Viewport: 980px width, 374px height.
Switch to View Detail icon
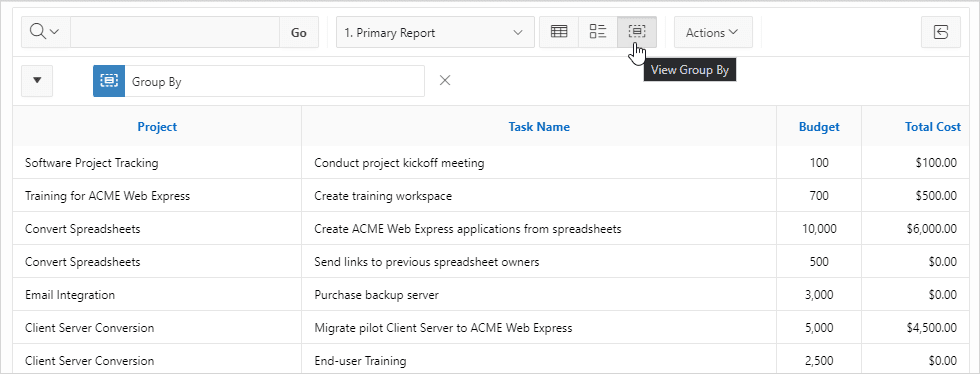(598, 33)
